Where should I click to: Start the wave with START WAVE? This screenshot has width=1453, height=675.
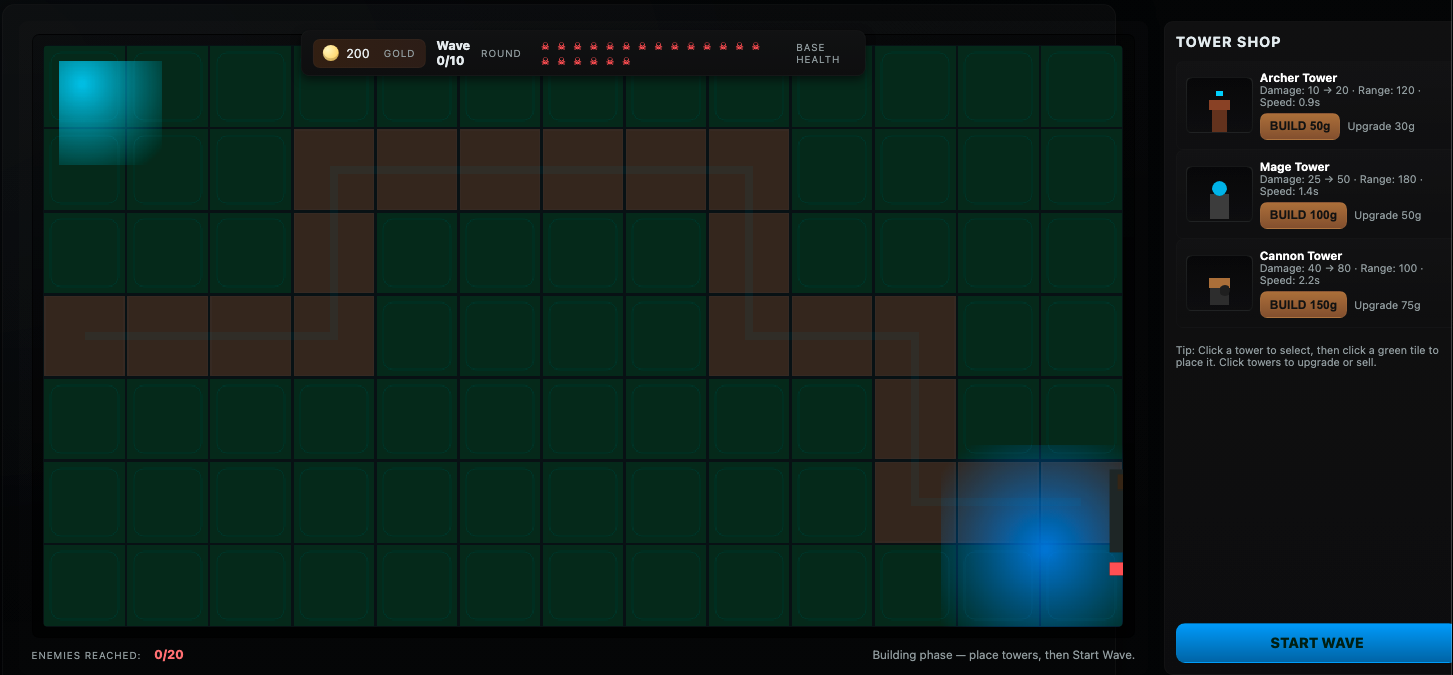1316,643
